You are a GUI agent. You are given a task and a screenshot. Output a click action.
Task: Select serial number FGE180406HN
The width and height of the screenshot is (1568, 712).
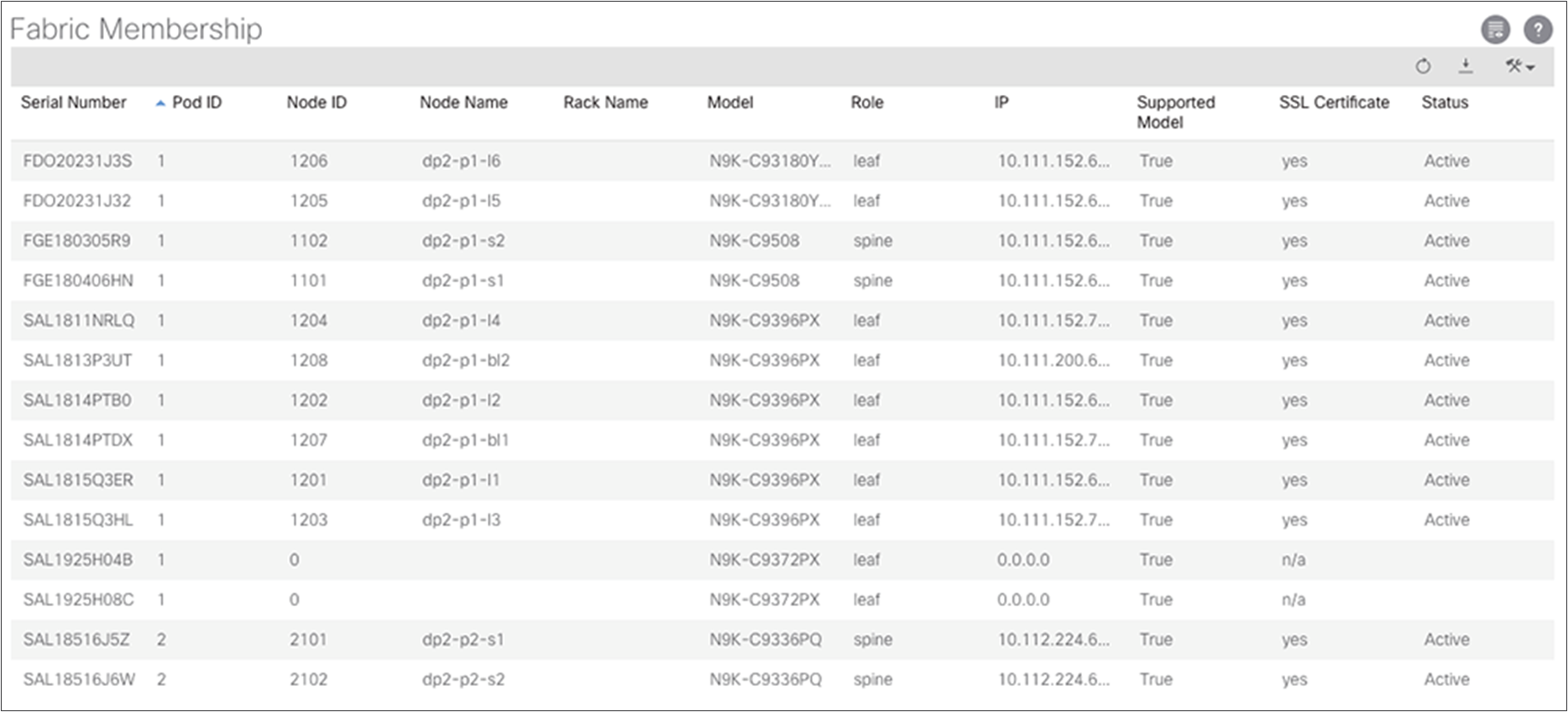(78, 281)
